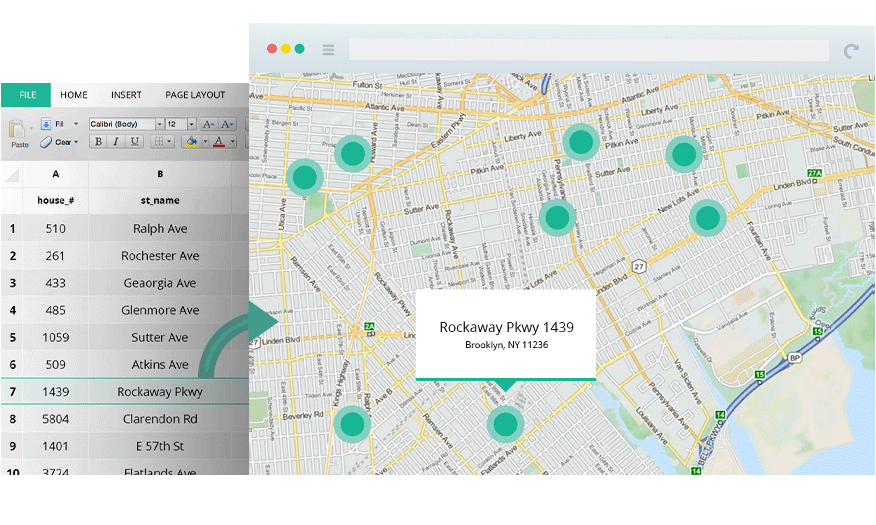The height and width of the screenshot is (525, 876).
Task: Click the map marker on New Lots Ave
Action: tap(708, 218)
